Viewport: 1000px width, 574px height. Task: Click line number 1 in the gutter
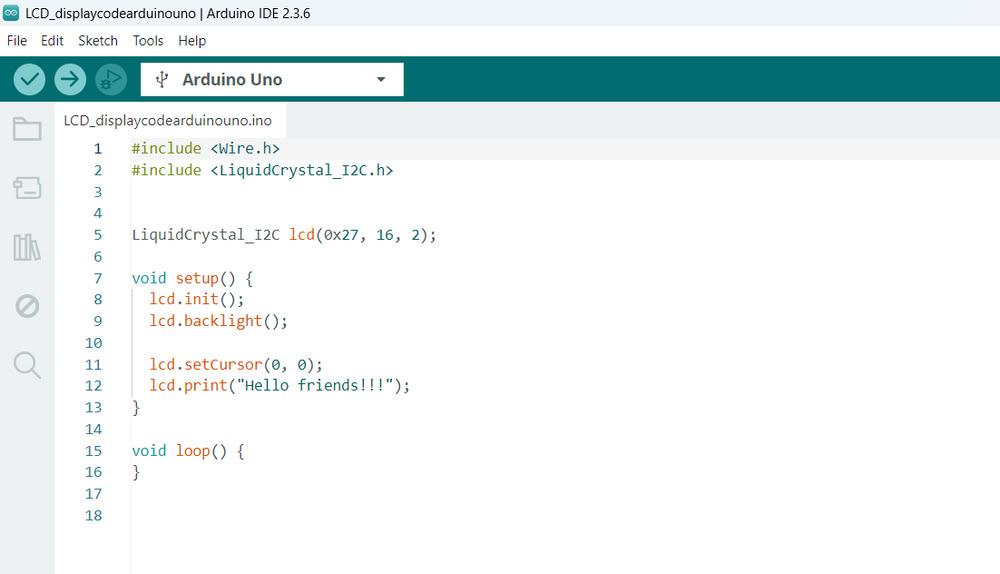[98, 149]
